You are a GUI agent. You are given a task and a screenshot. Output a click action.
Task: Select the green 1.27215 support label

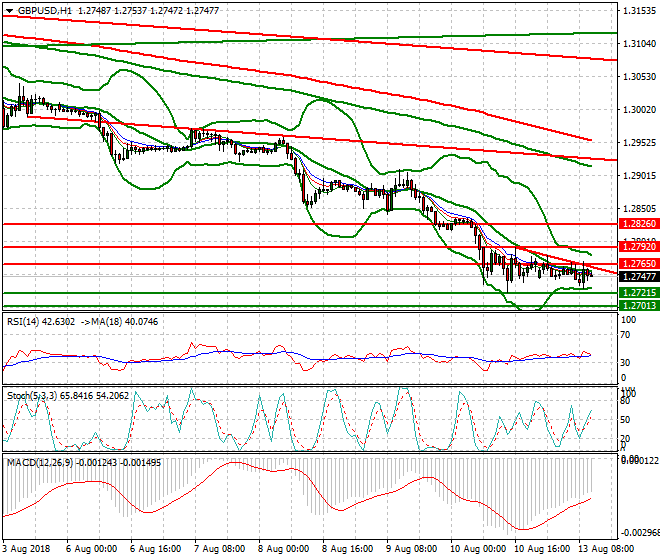(x=637, y=293)
